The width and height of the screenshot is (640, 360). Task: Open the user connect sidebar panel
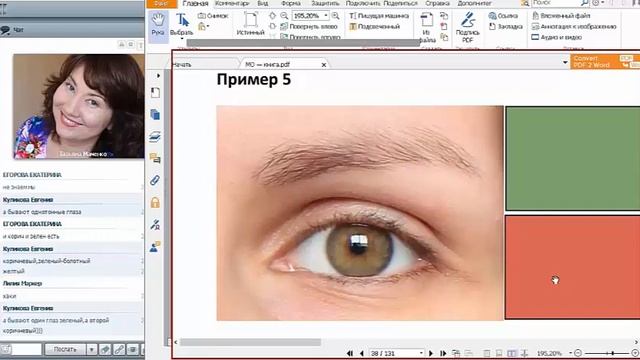(155, 247)
